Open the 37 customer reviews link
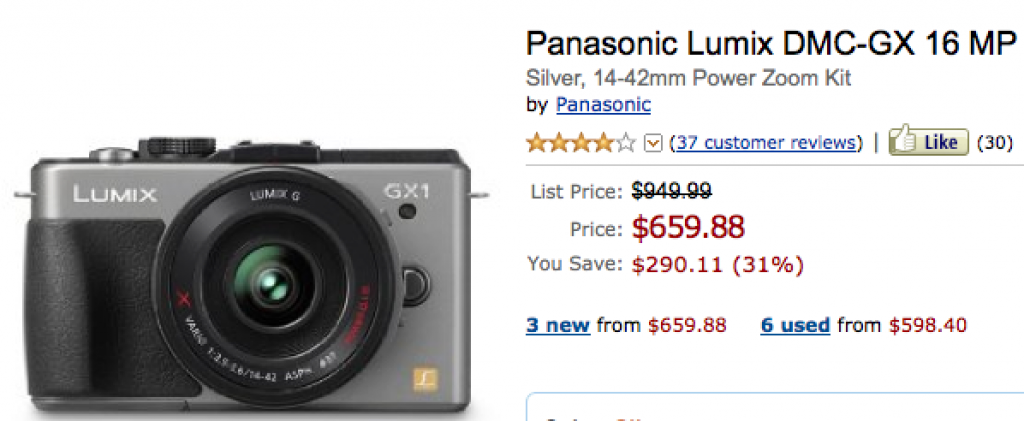This screenshot has width=1024, height=421. click(766, 142)
